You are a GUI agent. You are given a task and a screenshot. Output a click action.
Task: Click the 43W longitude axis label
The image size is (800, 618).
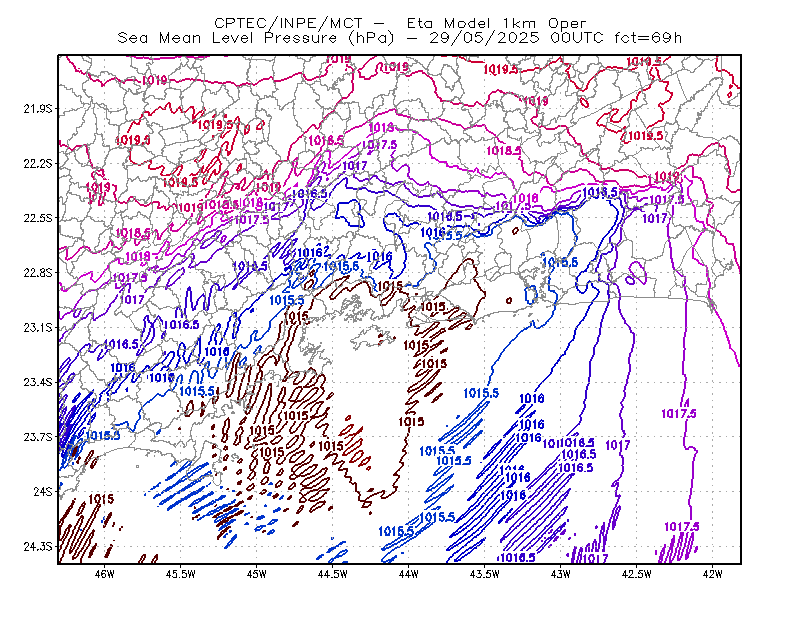point(560,574)
